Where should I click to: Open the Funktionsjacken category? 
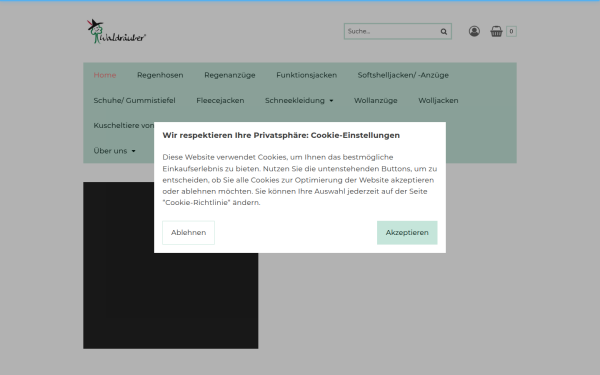307,75
